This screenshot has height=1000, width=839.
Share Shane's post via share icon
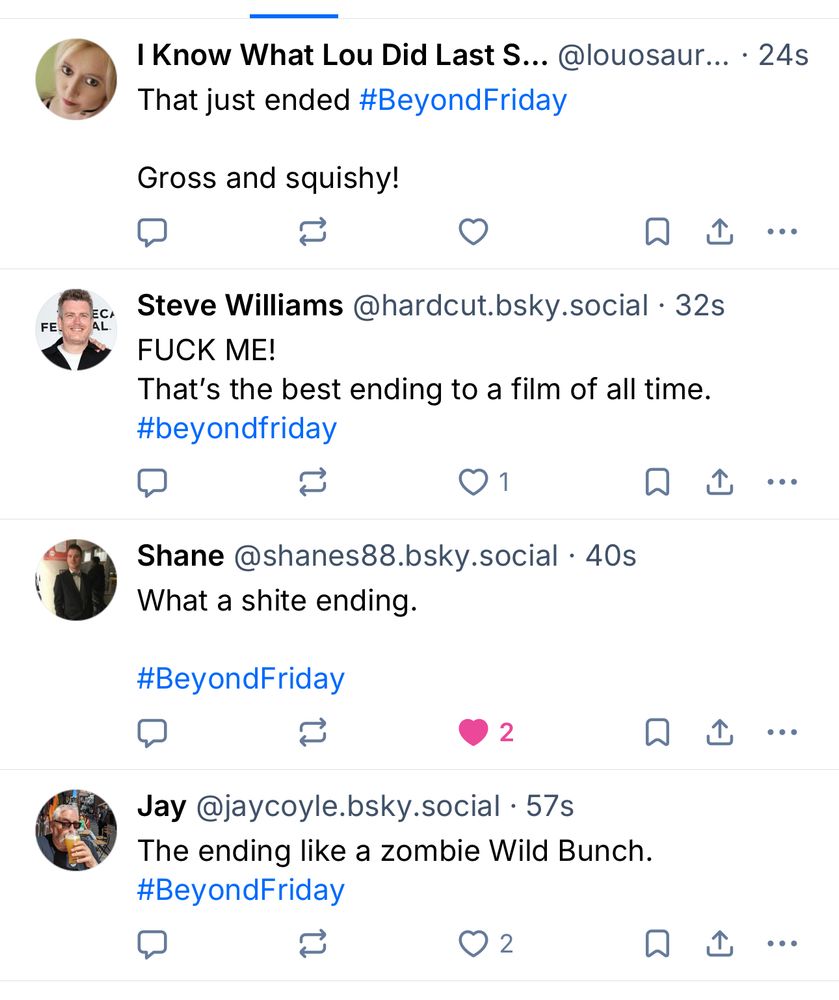[x=720, y=733]
